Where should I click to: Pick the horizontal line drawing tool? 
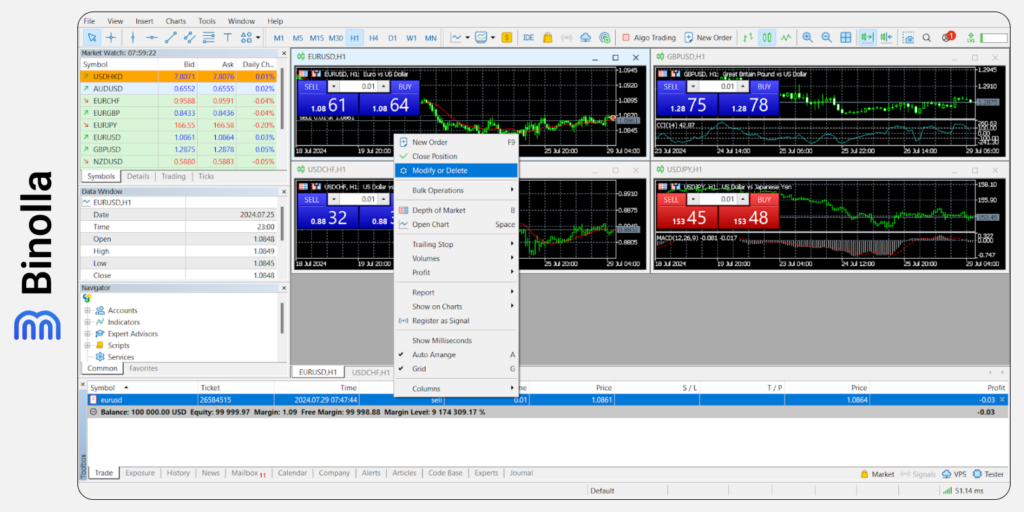152,37
